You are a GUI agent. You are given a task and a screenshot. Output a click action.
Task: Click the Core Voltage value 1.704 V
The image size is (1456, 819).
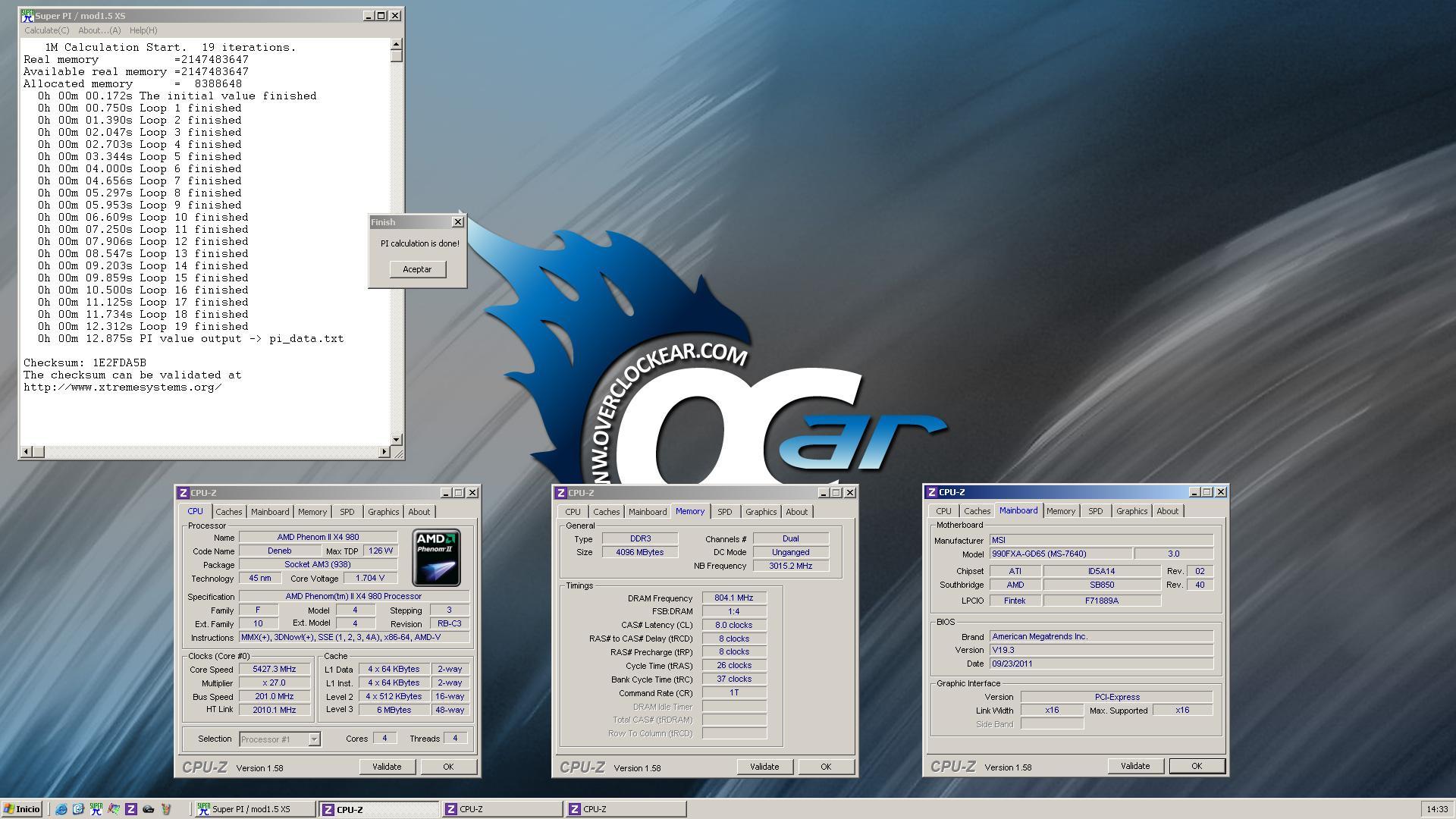pyautogui.click(x=370, y=578)
